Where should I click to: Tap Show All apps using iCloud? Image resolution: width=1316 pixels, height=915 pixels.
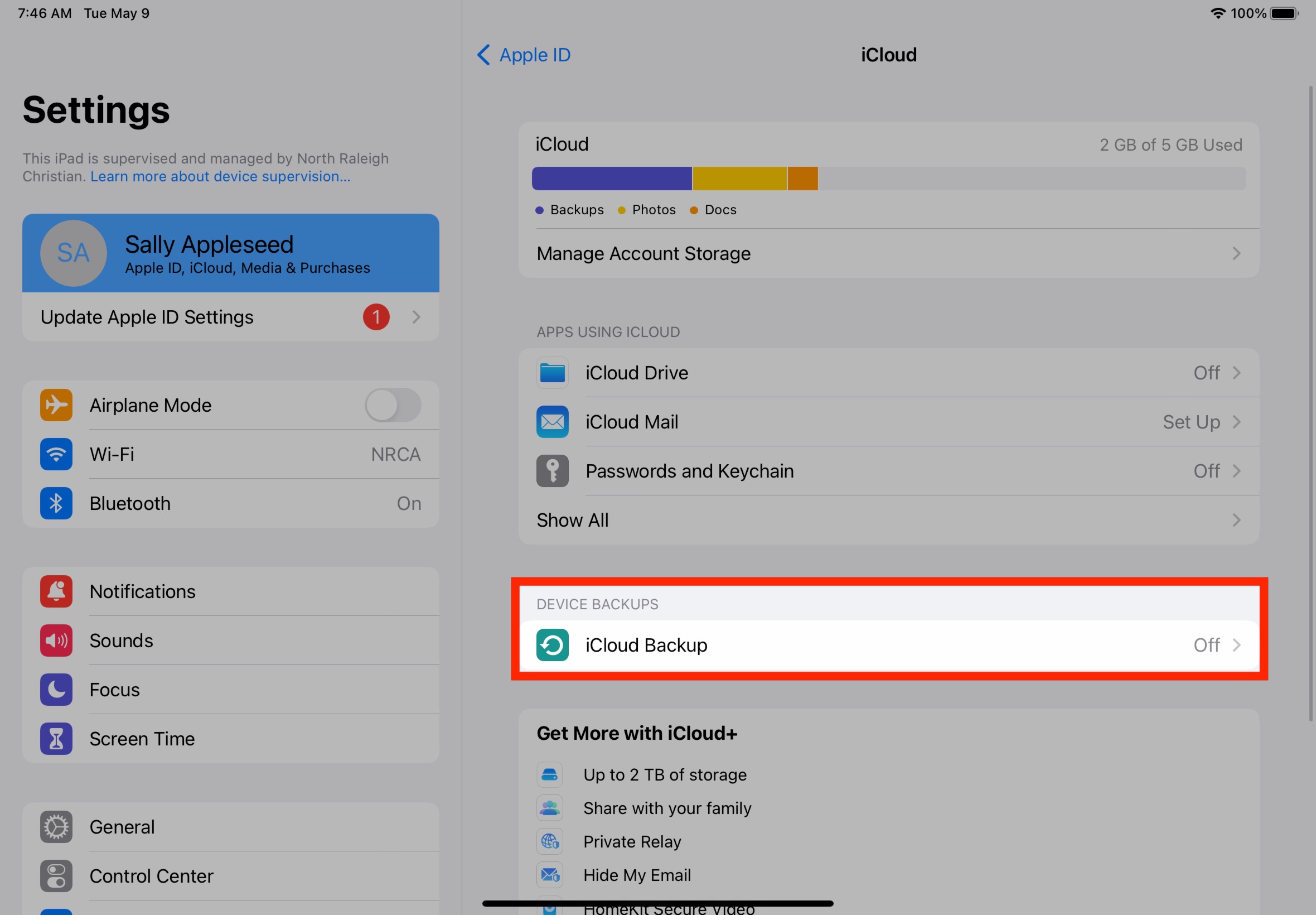click(889, 521)
